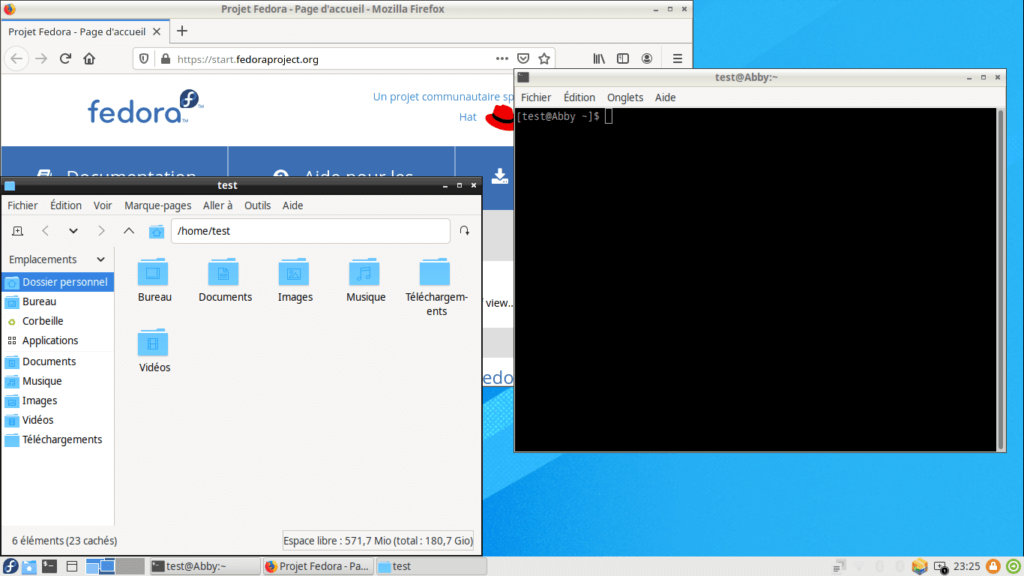Open terminal Fichier menu
Screen dimensions: 1024x576
[536, 97]
